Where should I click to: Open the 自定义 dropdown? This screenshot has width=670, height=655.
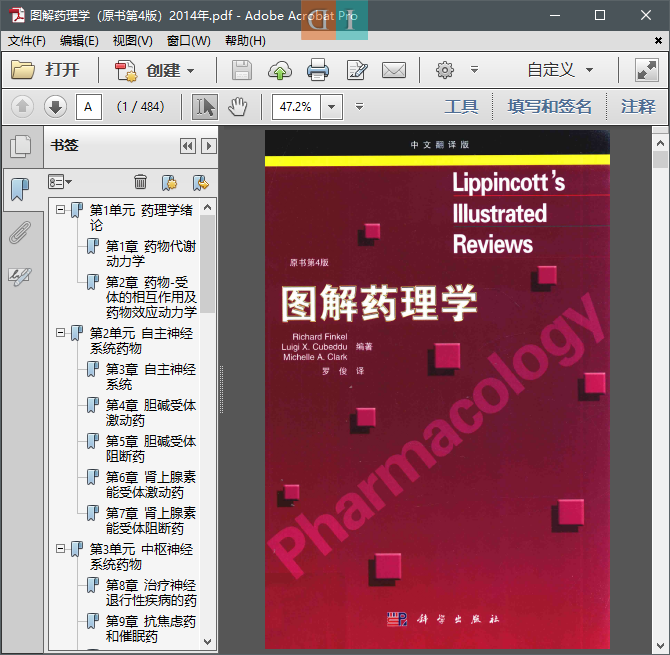560,70
